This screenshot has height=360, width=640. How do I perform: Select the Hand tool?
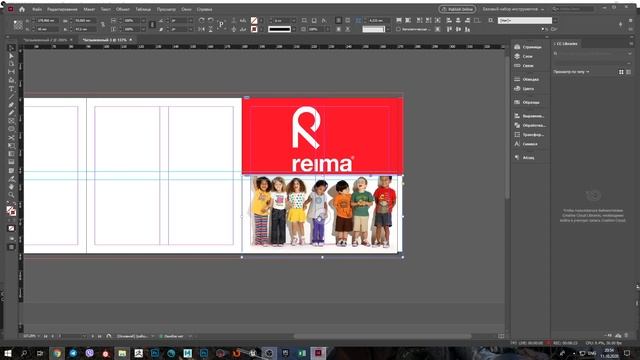click(x=11, y=187)
